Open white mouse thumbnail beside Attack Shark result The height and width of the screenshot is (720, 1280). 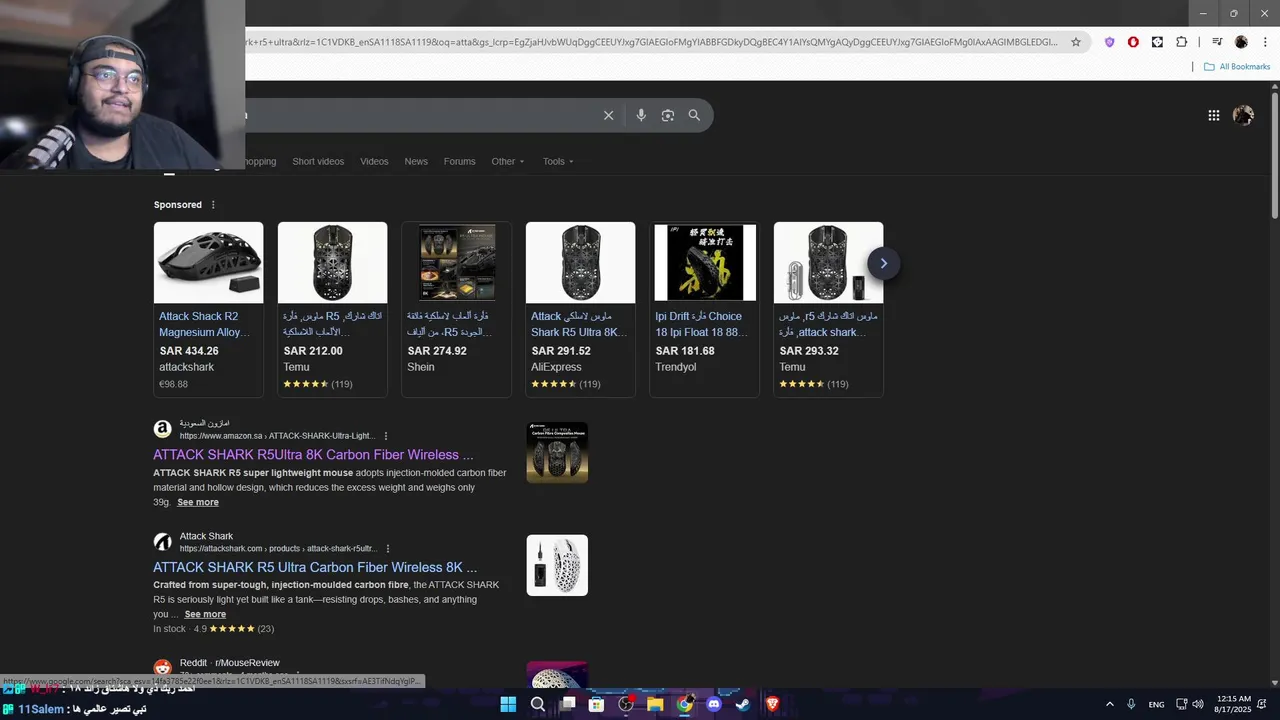pyautogui.click(x=557, y=565)
